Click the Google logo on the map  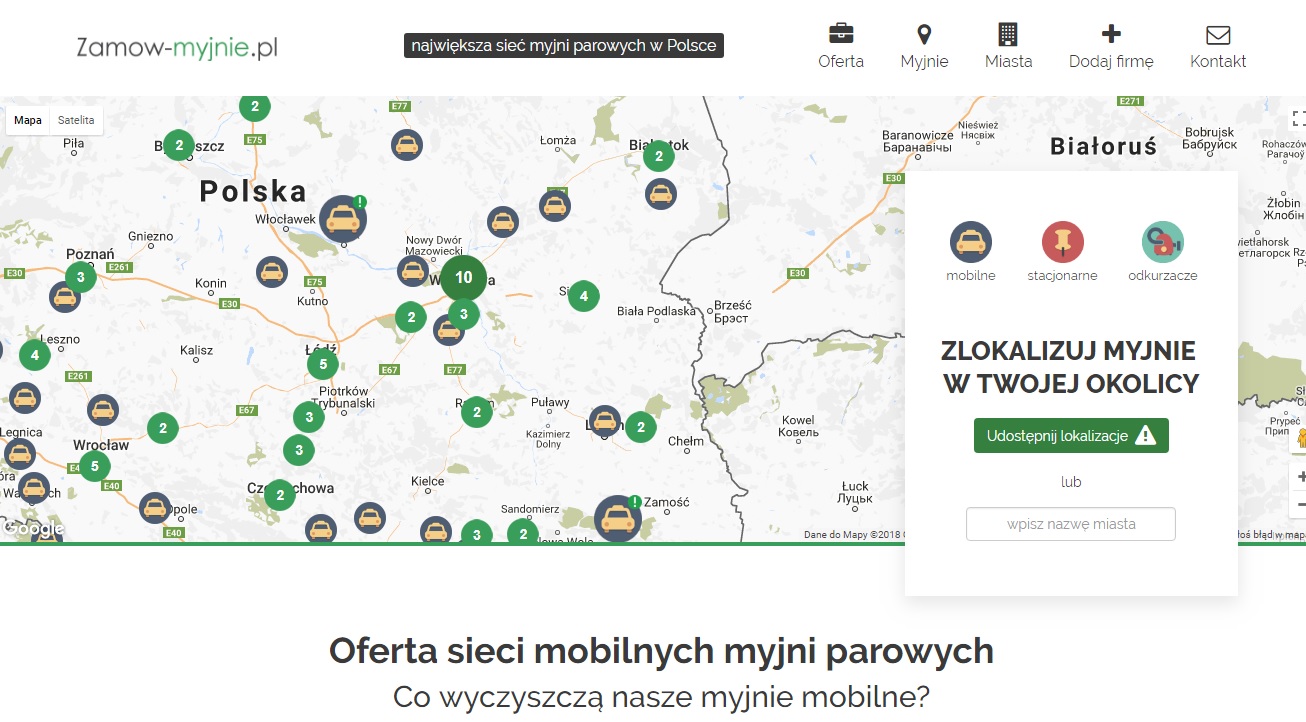[33, 528]
